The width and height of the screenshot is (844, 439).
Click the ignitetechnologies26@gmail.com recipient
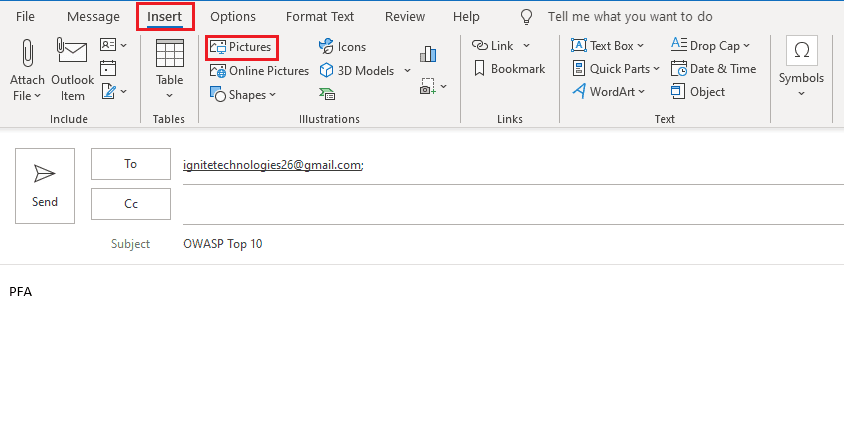[273, 165]
